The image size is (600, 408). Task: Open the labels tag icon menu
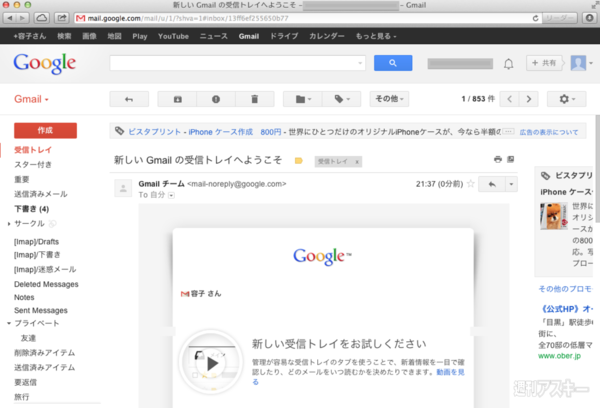click(342, 99)
